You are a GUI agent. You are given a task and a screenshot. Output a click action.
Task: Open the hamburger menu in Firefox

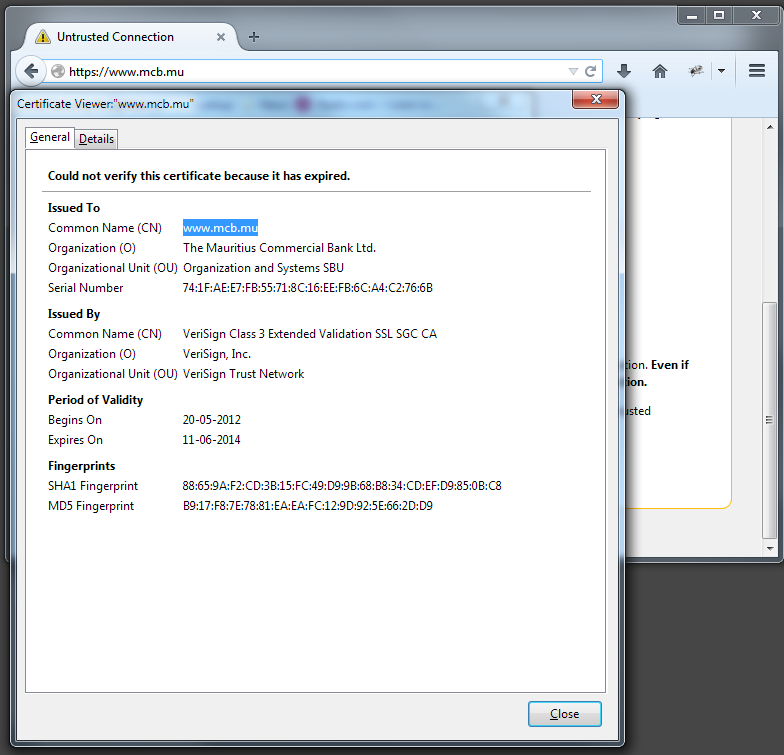pos(756,71)
